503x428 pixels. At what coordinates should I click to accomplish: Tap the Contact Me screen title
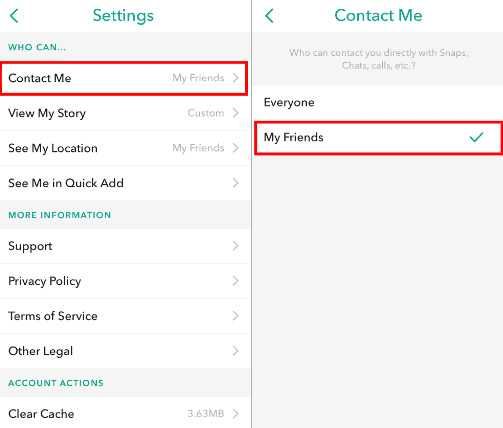(378, 15)
